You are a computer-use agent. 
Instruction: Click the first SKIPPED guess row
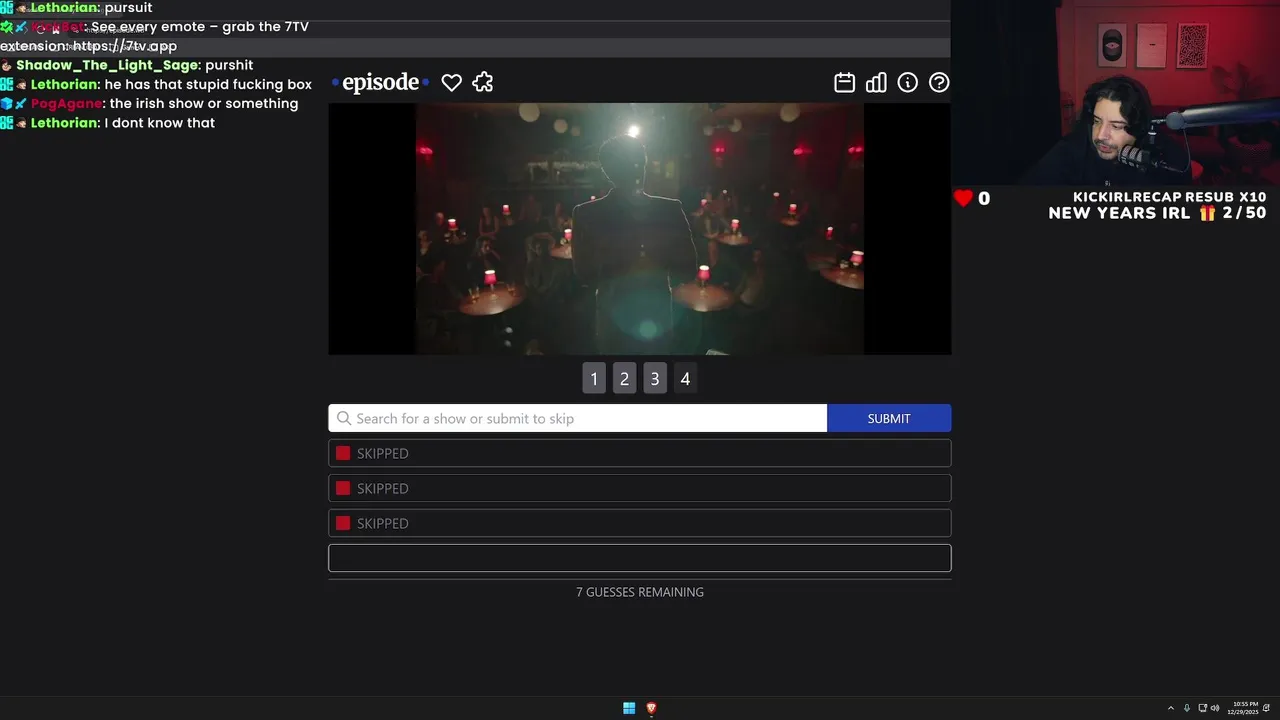[640, 453]
